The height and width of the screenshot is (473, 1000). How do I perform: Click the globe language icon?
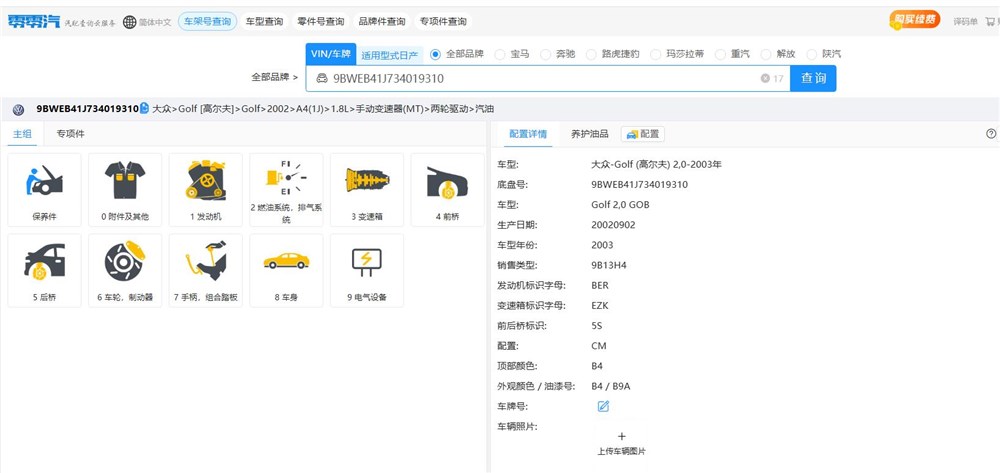coord(129,22)
